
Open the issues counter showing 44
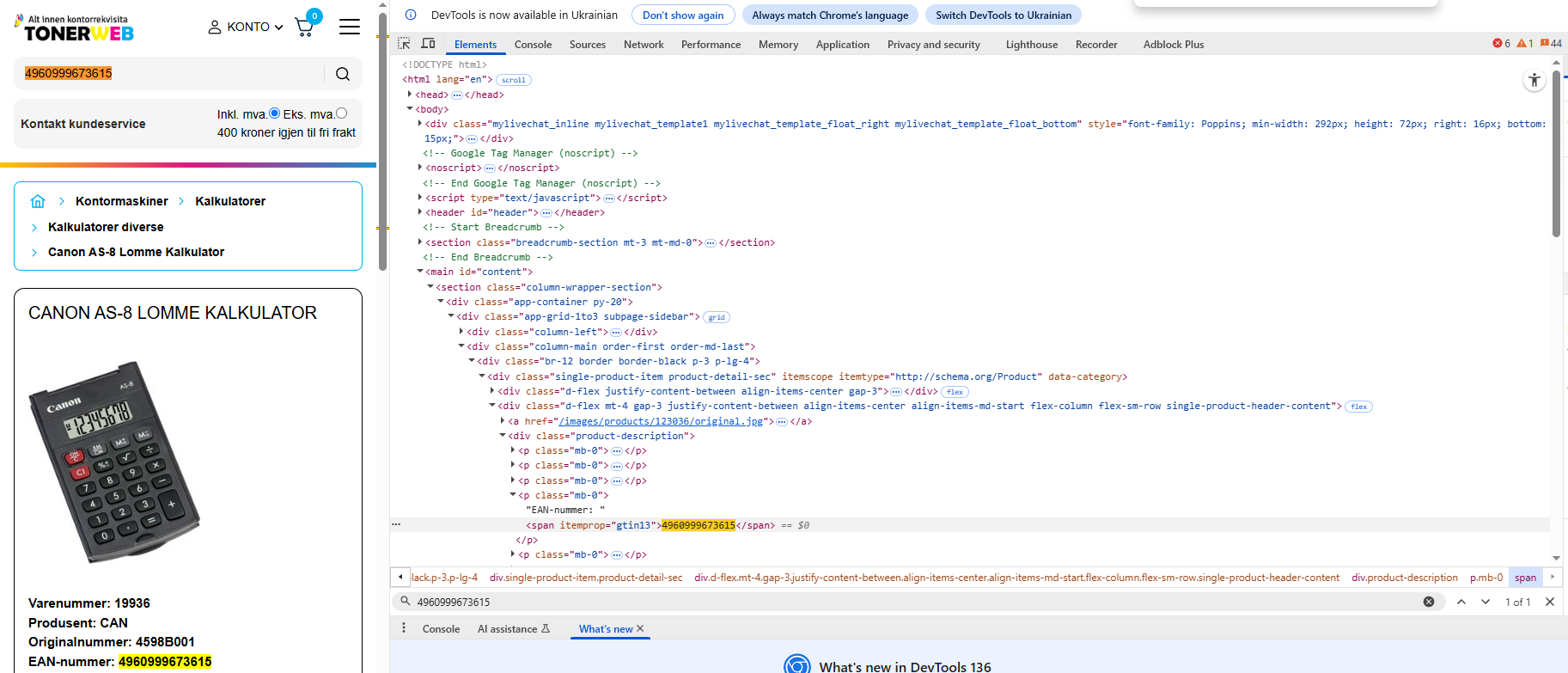point(1552,44)
